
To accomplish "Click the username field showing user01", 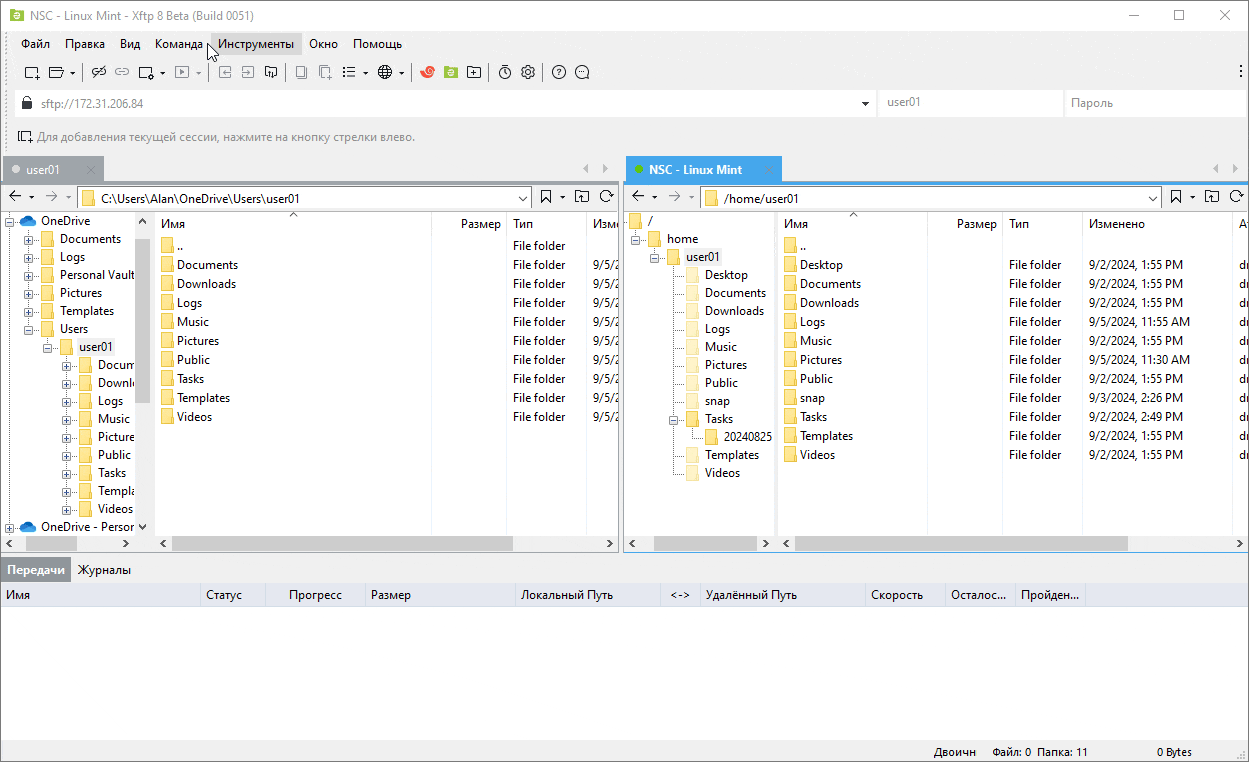I will click(969, 103).
